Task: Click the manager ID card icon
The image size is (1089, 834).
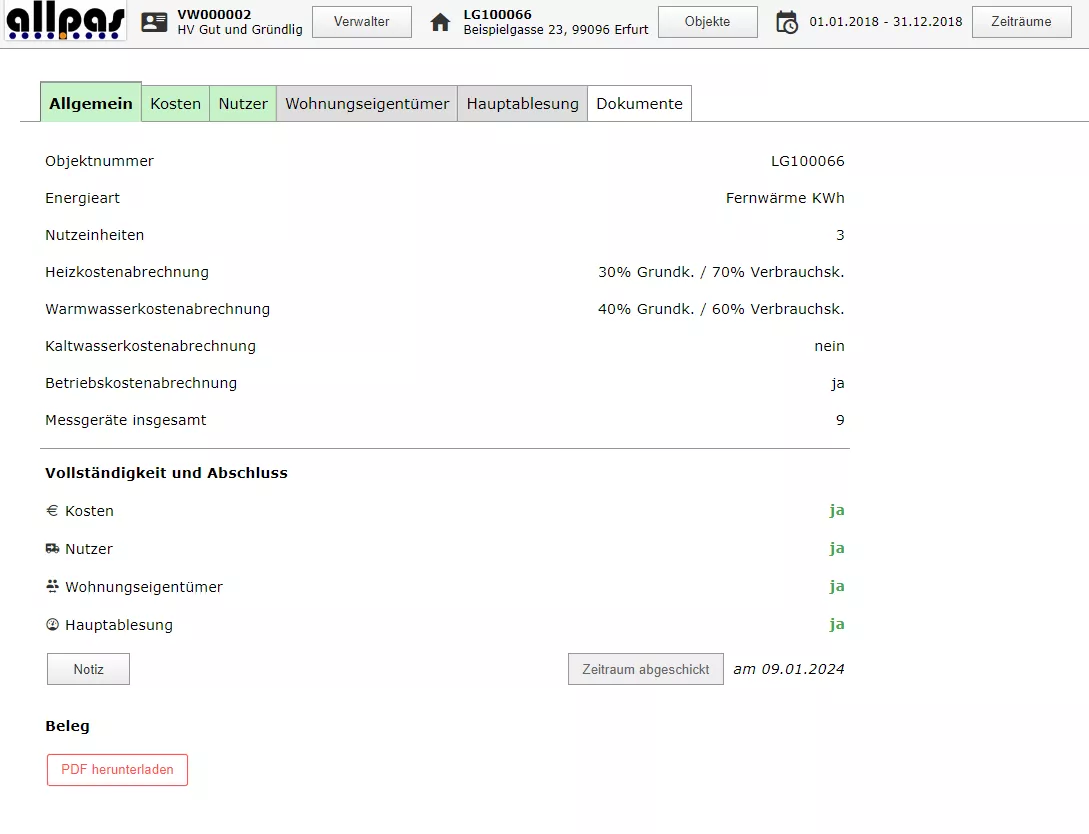Action: click(x=154, y=22)
